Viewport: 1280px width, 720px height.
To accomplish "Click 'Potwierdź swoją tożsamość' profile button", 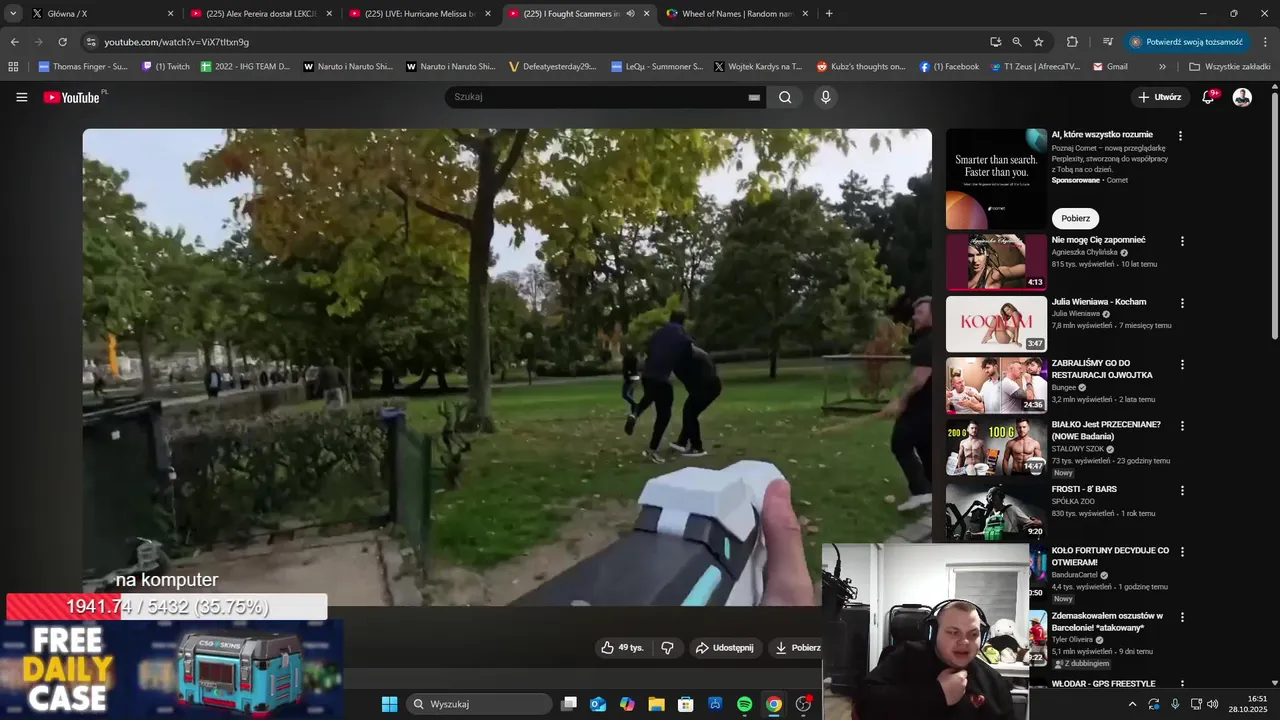I will pos(1186,42).
